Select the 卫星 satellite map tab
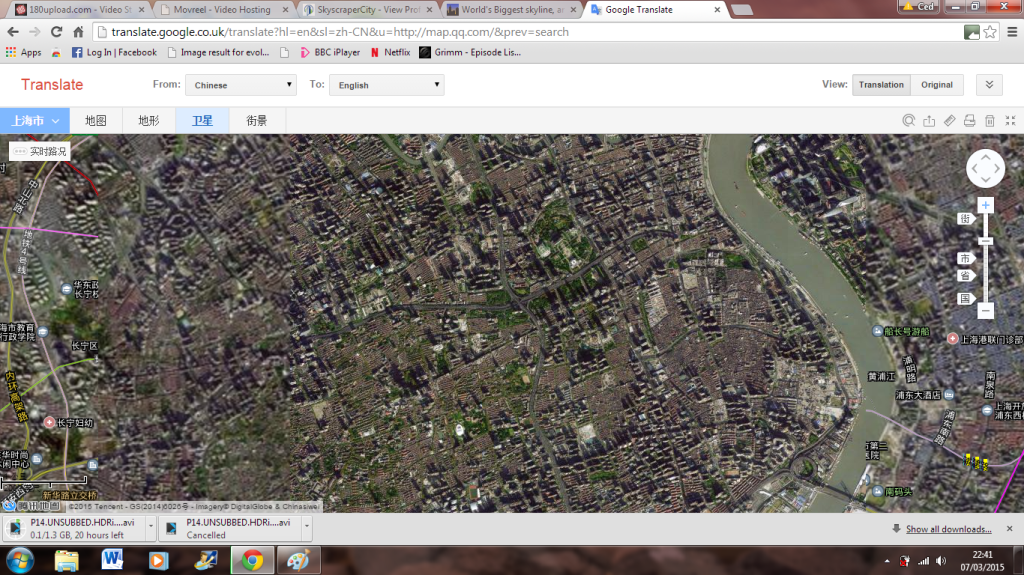The image size is (1024, 575). tap(202, 121)
